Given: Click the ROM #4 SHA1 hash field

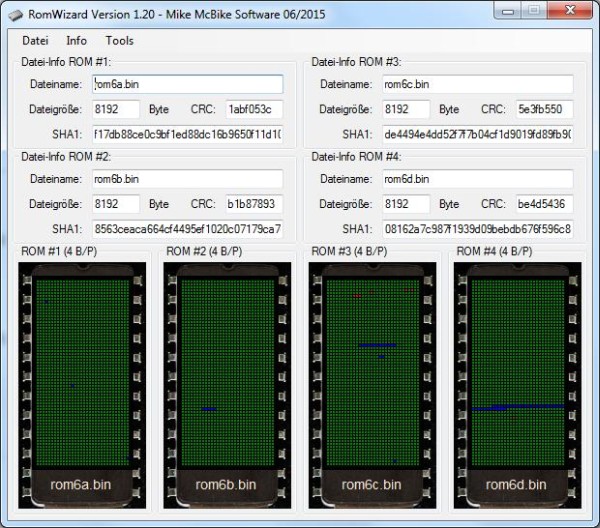Looking at the screenshot, I should pyautogui.click(x=477, y=228).
